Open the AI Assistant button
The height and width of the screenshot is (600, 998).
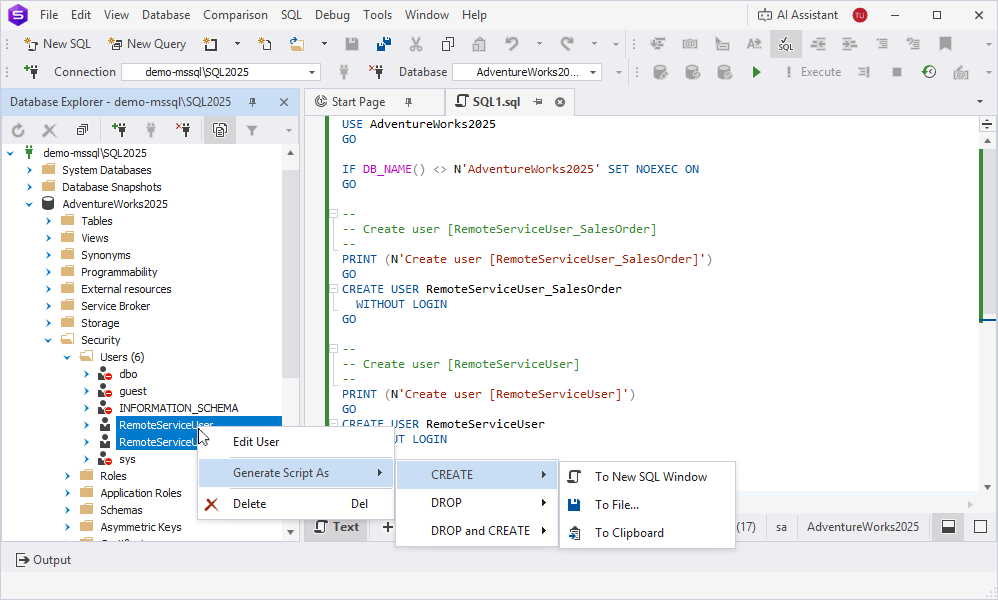click(x=798, y=15)
